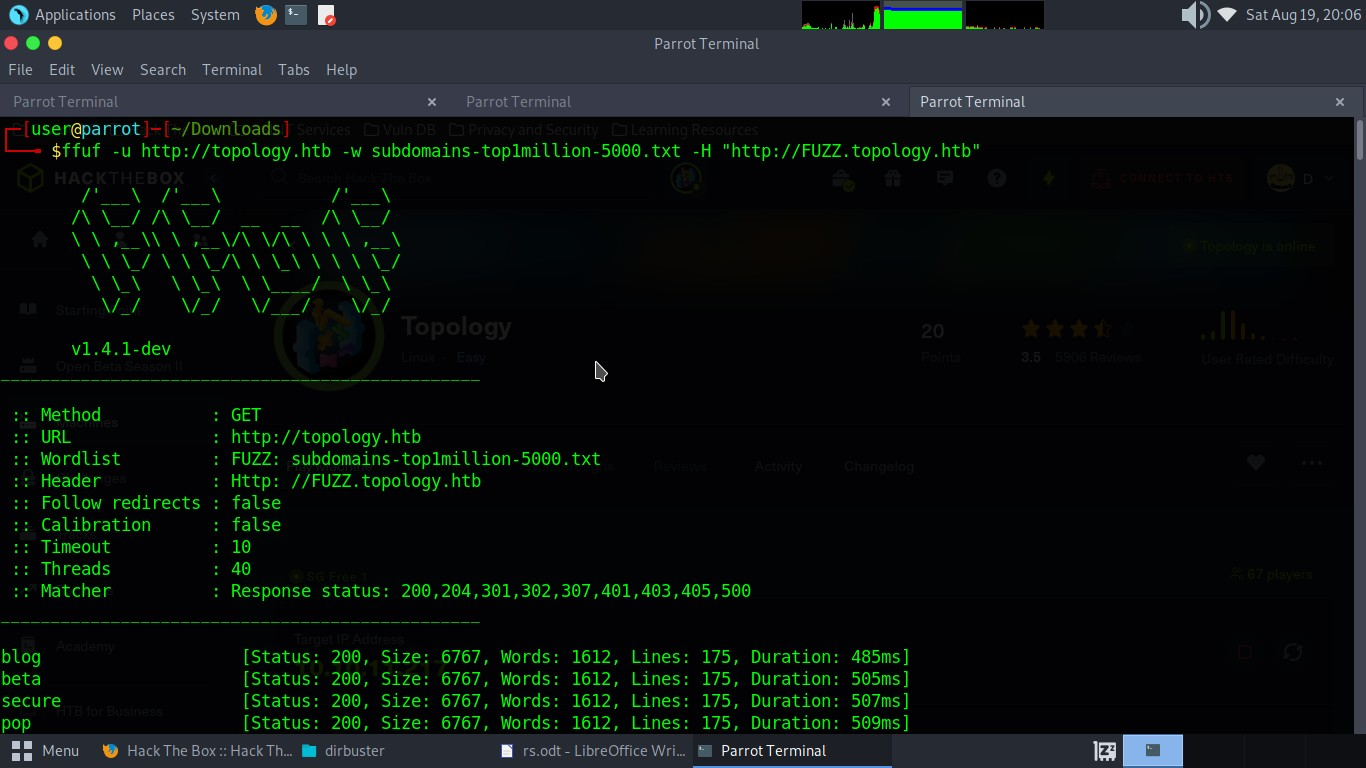The height and width of the screenshot is (768, 1366).
Task: Click the Parrot logo Applications icon
Action: pos(18,15)
